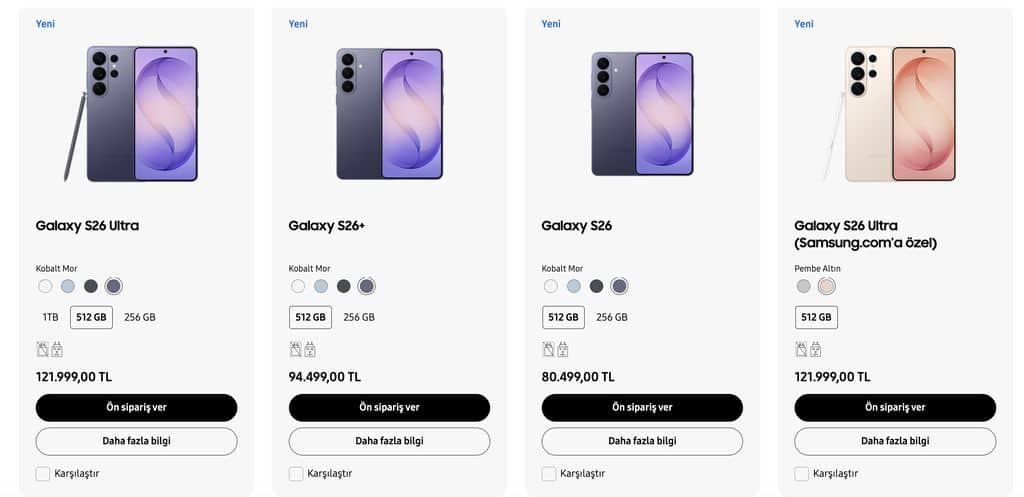Pick the silver gray swatch on Samsung.com exclusive Ultra
The height and width of the screenshot is (497, 1024).
[x=803, y=286]
